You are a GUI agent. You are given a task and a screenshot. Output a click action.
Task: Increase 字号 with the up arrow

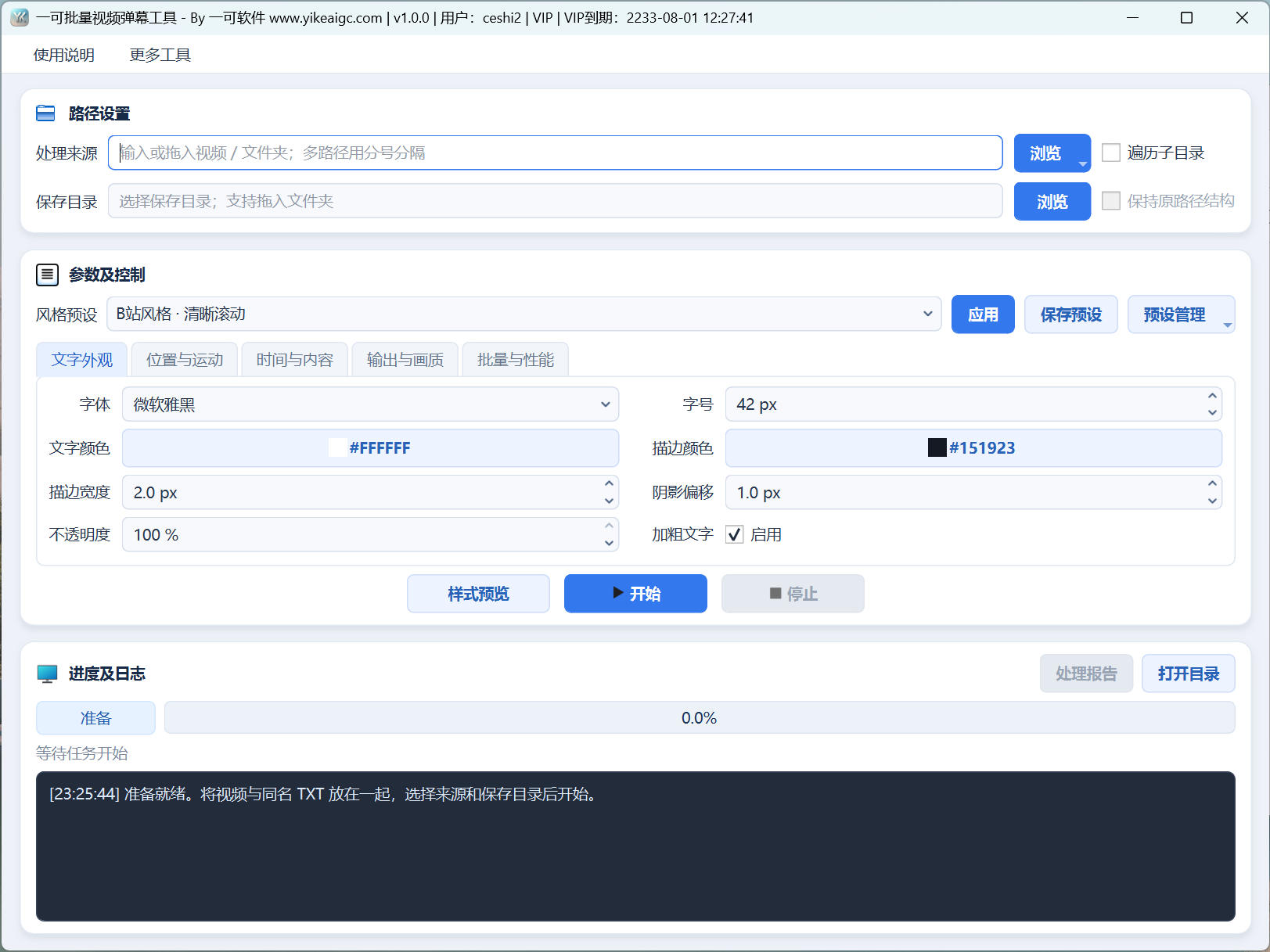[x=1212, y=396]
